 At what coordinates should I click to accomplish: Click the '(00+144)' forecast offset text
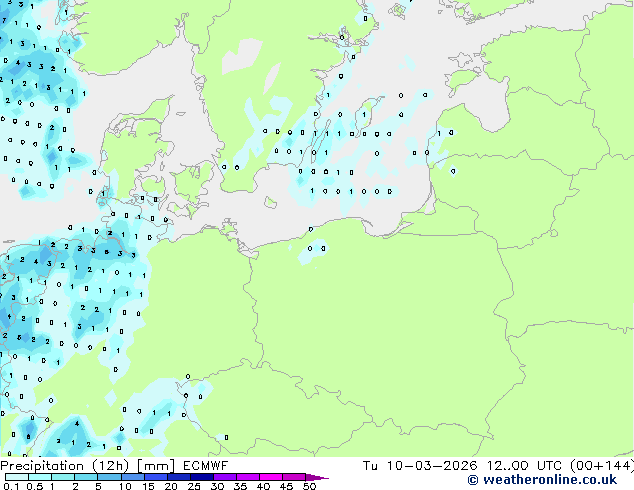click(x=602, y=466)
